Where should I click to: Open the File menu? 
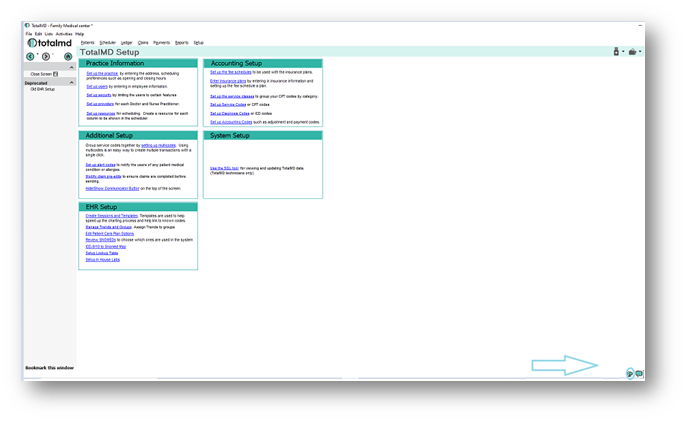(x=28, y=34)
